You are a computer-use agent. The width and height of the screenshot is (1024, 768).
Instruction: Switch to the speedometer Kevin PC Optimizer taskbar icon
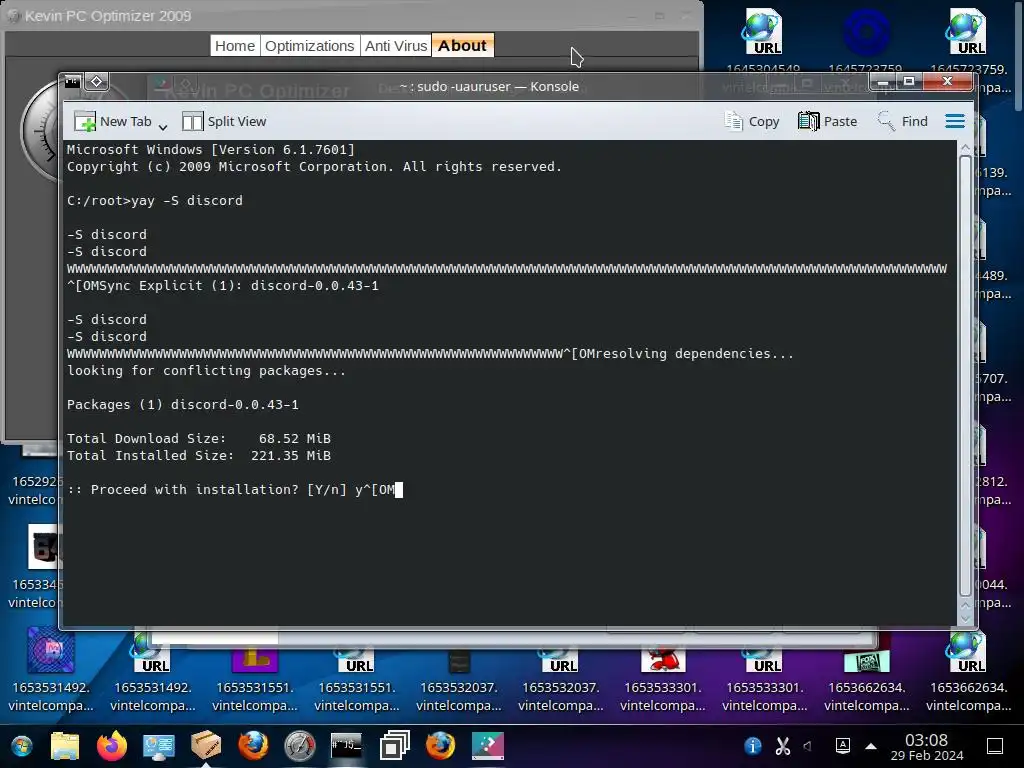coord(300,746)
